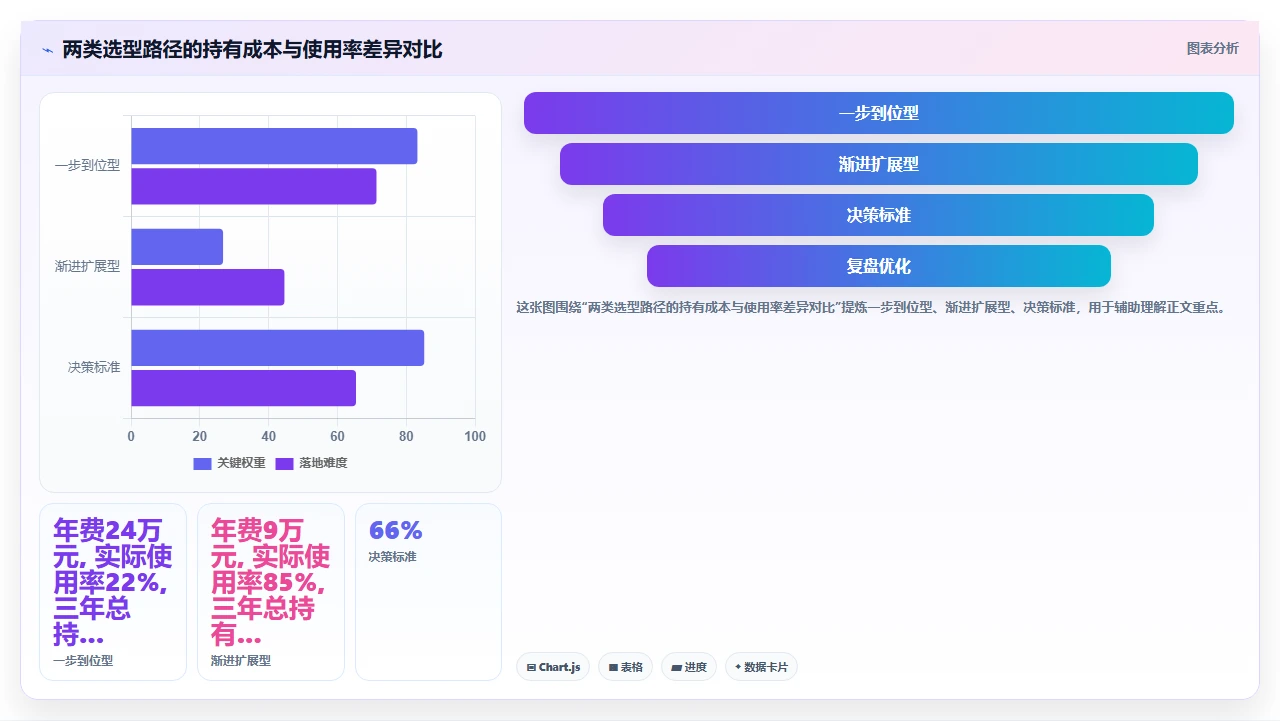Open the 年费24万元 data card
Viewport: 1280px width, 721px height.
(113, 592)
